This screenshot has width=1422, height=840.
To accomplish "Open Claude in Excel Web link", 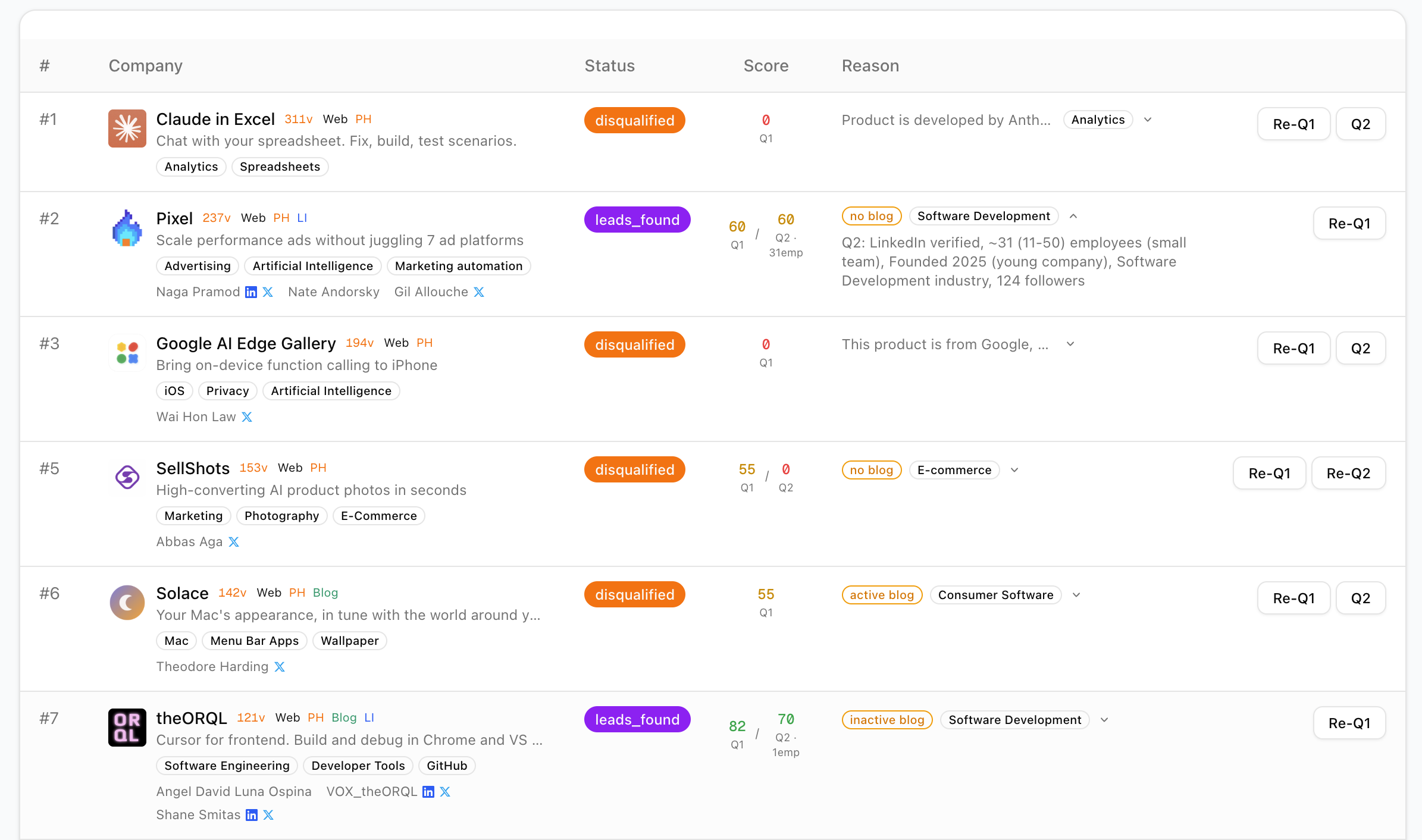I will pos(335,119).
